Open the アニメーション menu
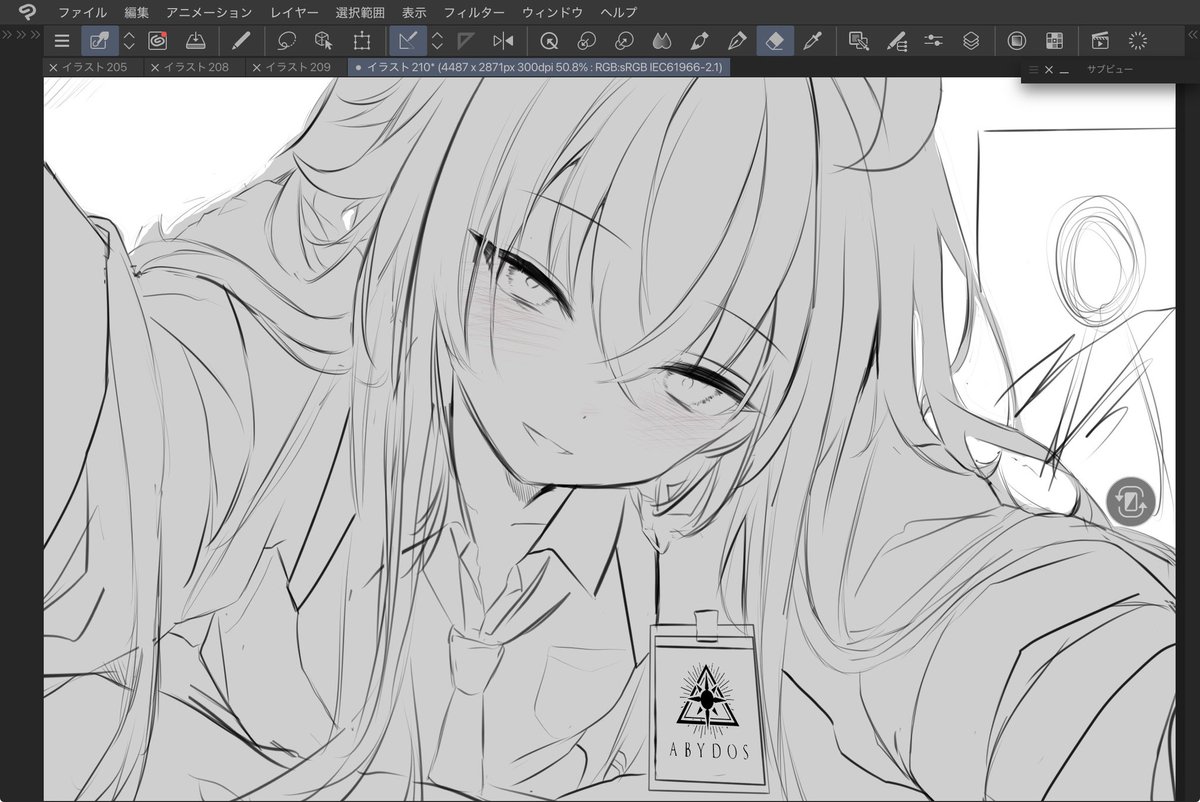The image size is (1200, 802). (x=209, y=13)
